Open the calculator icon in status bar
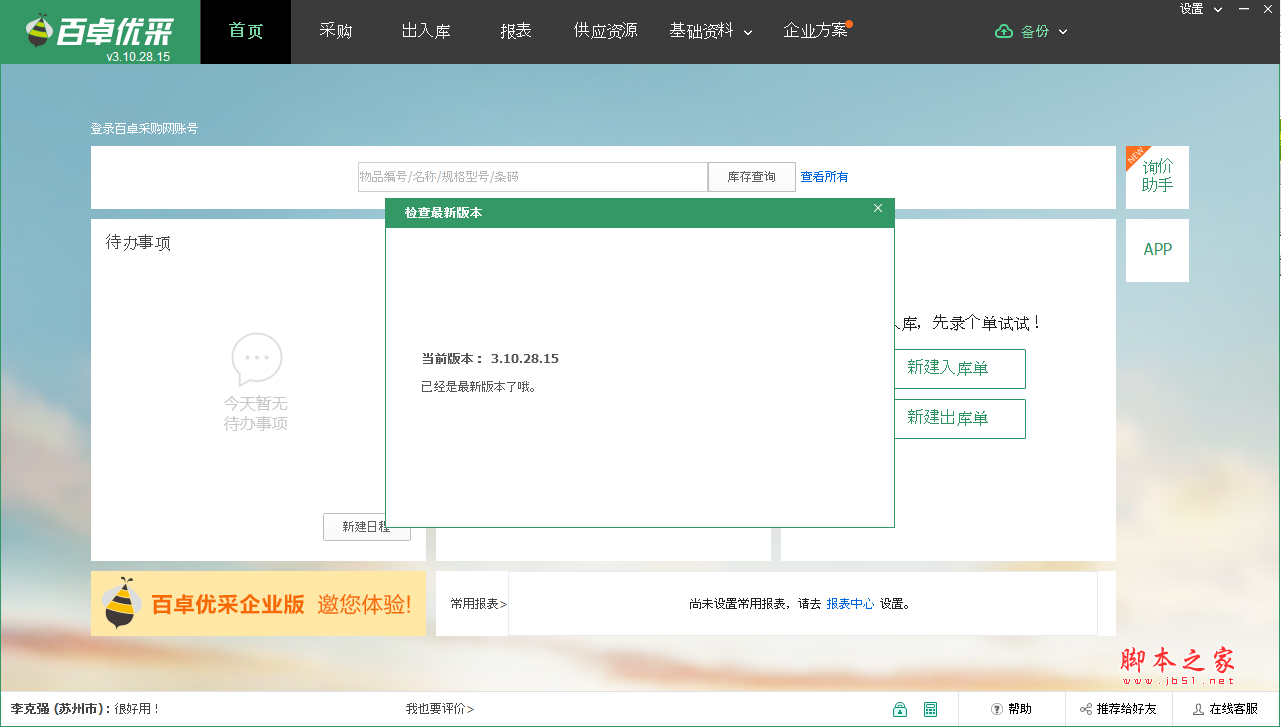Image resolution: width=1281 pixels, height=727 pixels. tap(931, 709)
